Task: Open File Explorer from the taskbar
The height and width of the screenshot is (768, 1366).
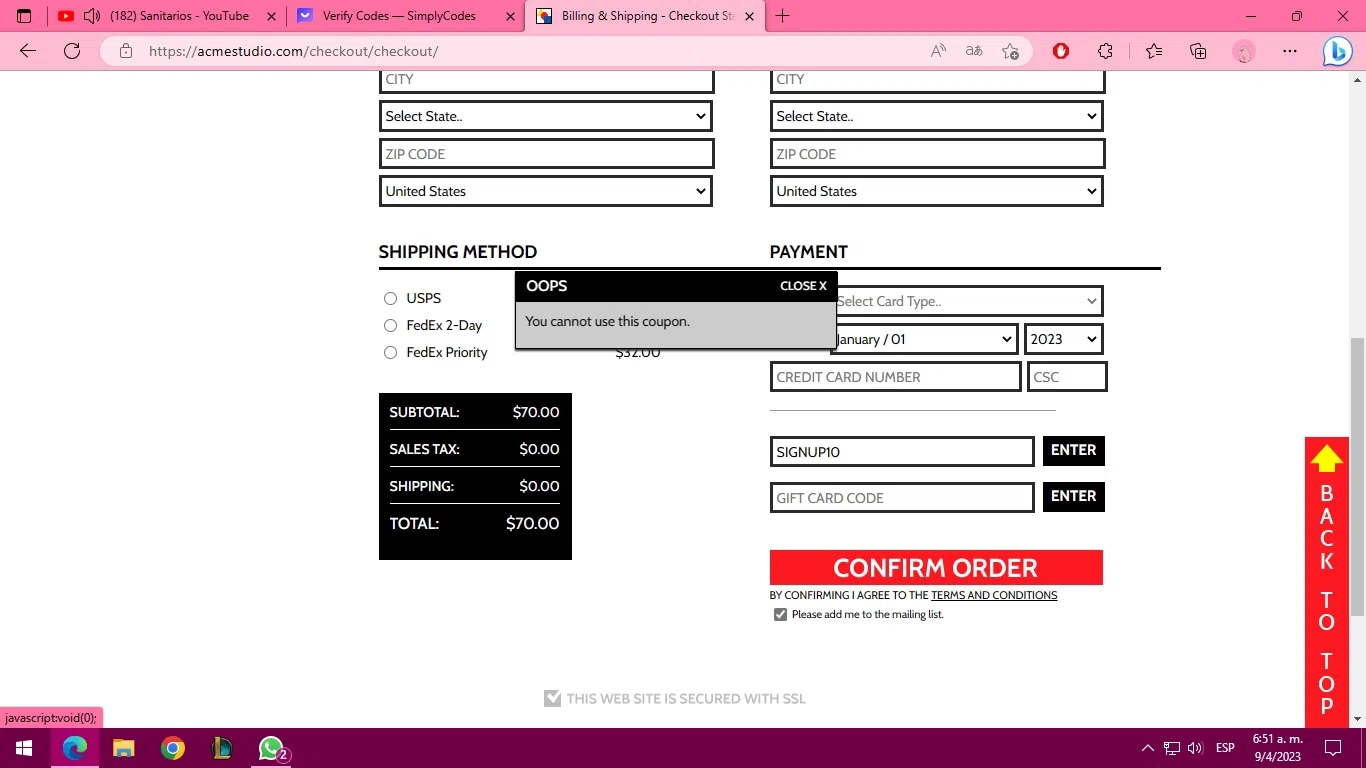Action: (123, 748)
